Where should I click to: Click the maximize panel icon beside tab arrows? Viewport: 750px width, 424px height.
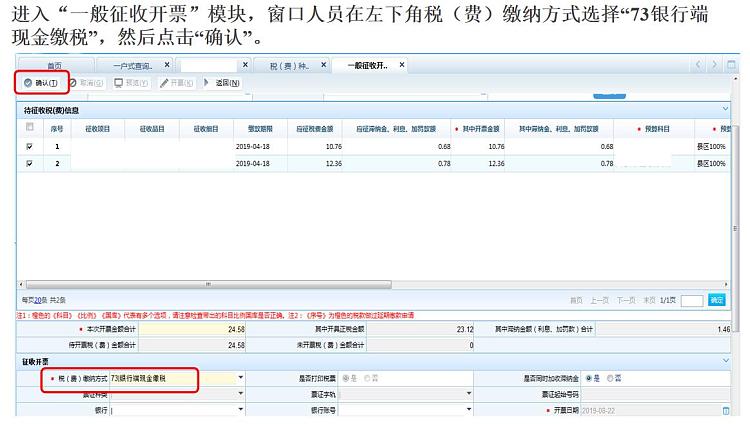[731, 65]
